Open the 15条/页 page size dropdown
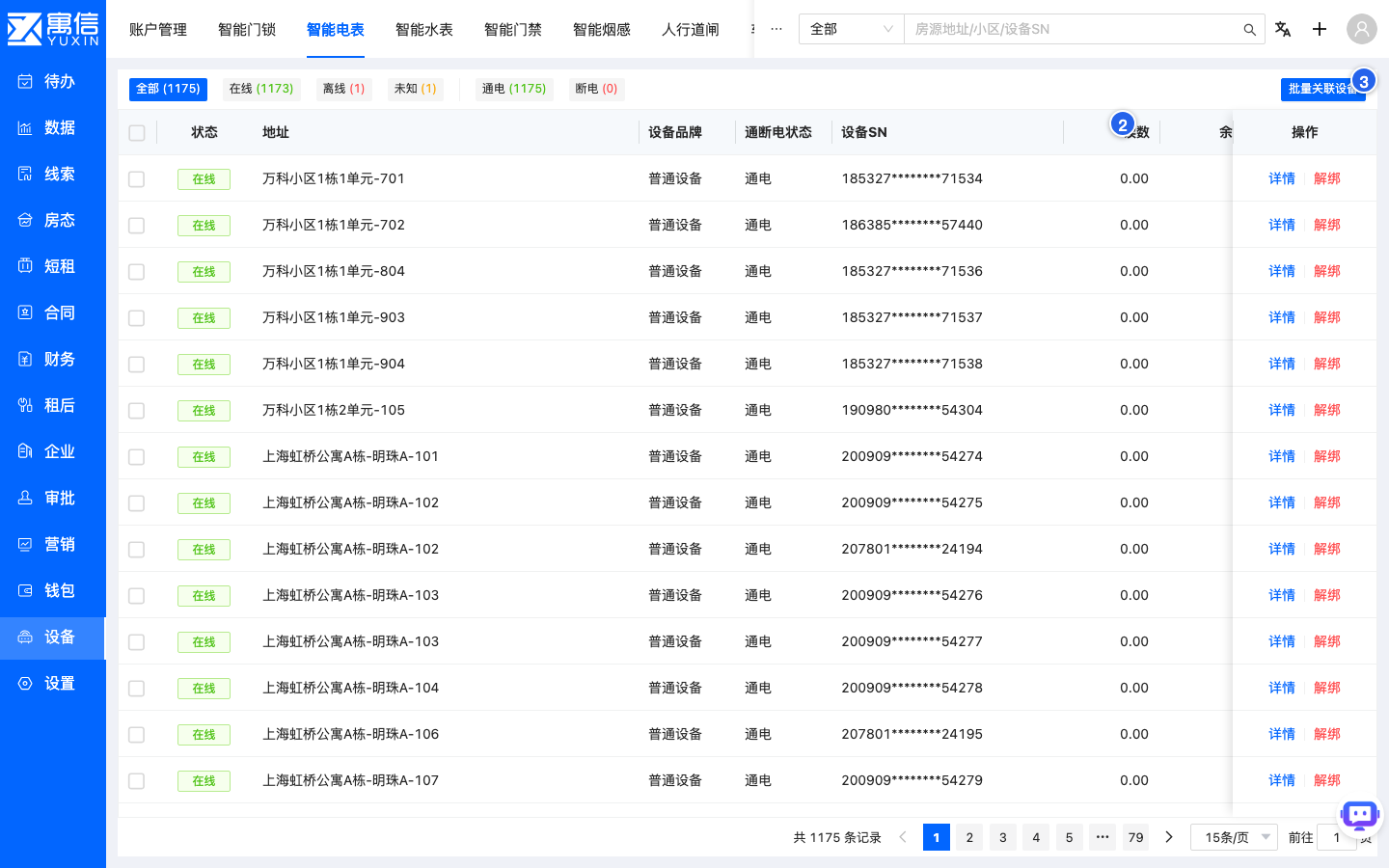Screen dimensions: 1389x868 (x=1235, y=837)
